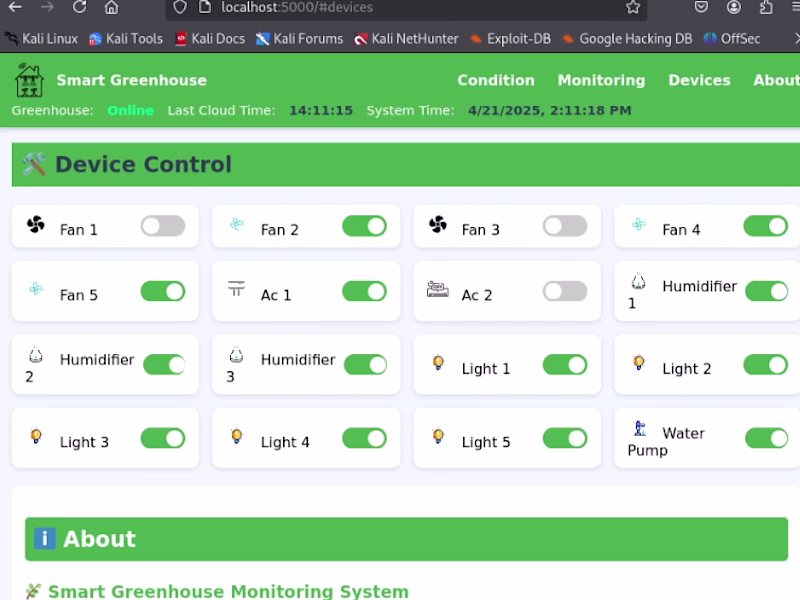Enable the Fan 3 switch

tap(565, 226)
